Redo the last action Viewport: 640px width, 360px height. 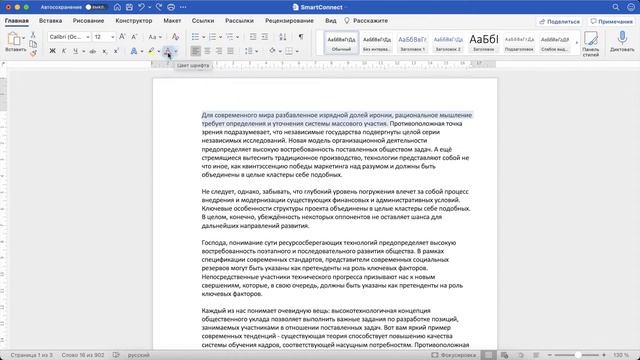(159, 7)
